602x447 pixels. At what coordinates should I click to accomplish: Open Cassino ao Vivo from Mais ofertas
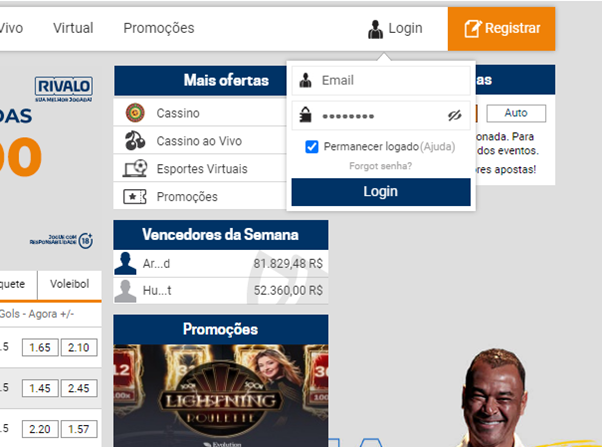tap(200, 141)
